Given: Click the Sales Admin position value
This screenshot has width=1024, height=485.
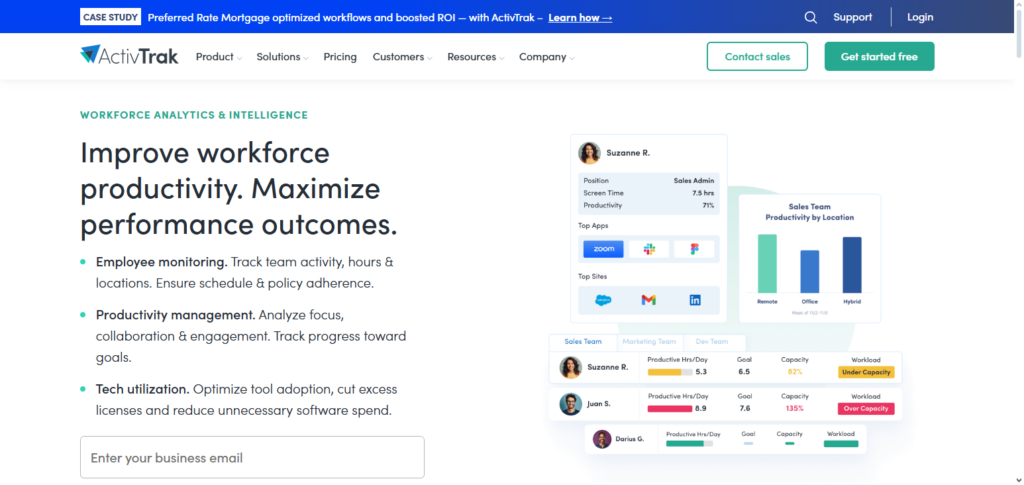Looking at the screenshot, I should click(x=694, y=181).
